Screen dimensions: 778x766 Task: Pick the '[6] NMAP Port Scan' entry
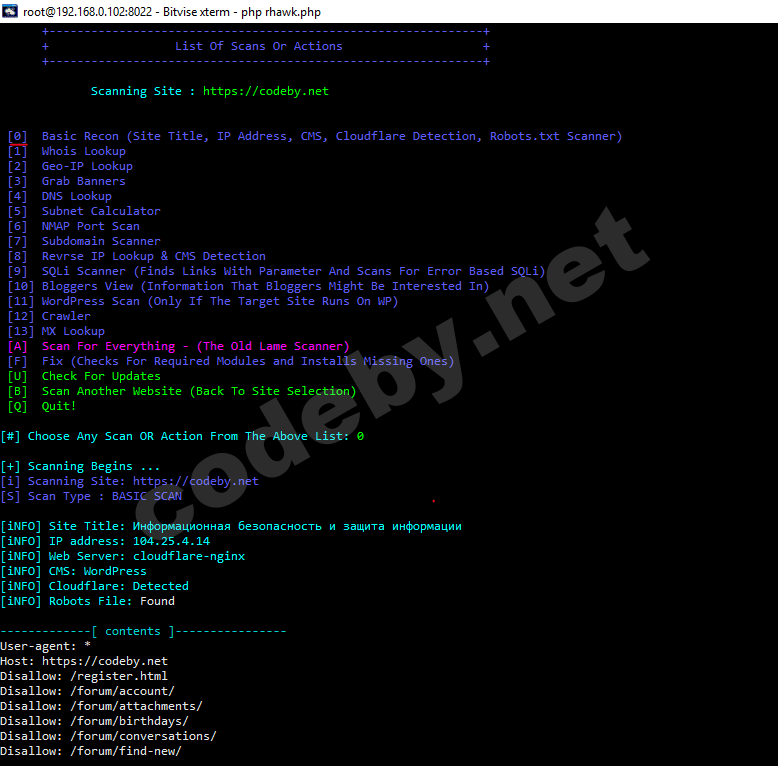pyautogui.click(x=73, y=226)
